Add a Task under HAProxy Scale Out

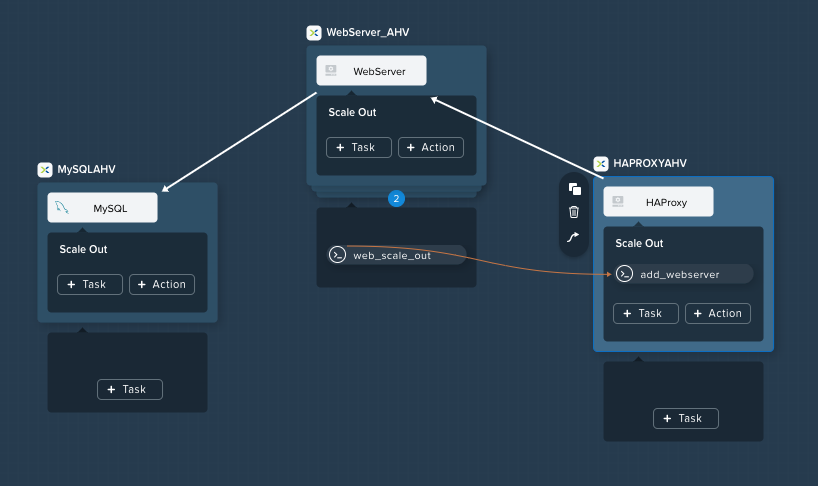pos(646,313)
